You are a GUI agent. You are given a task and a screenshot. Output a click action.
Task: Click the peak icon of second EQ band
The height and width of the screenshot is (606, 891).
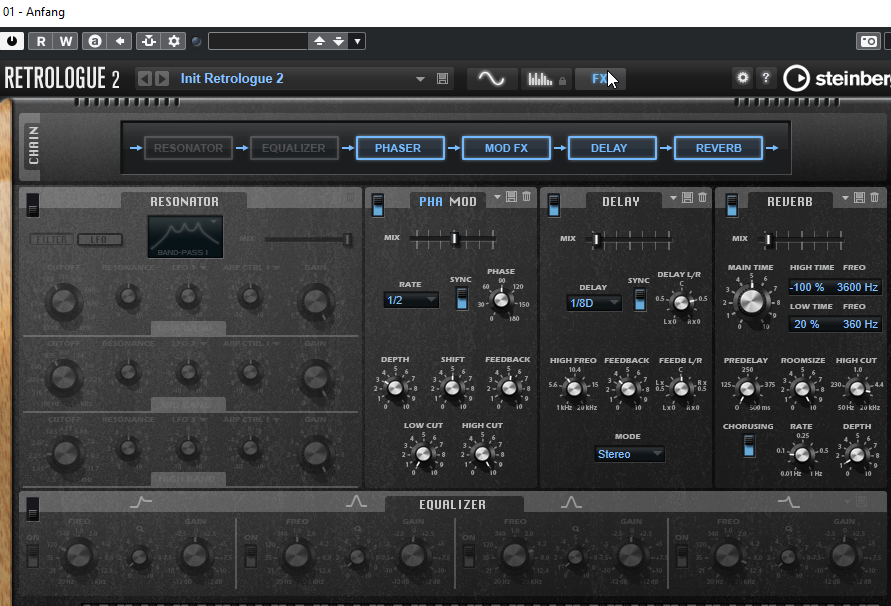click(356, 502)
